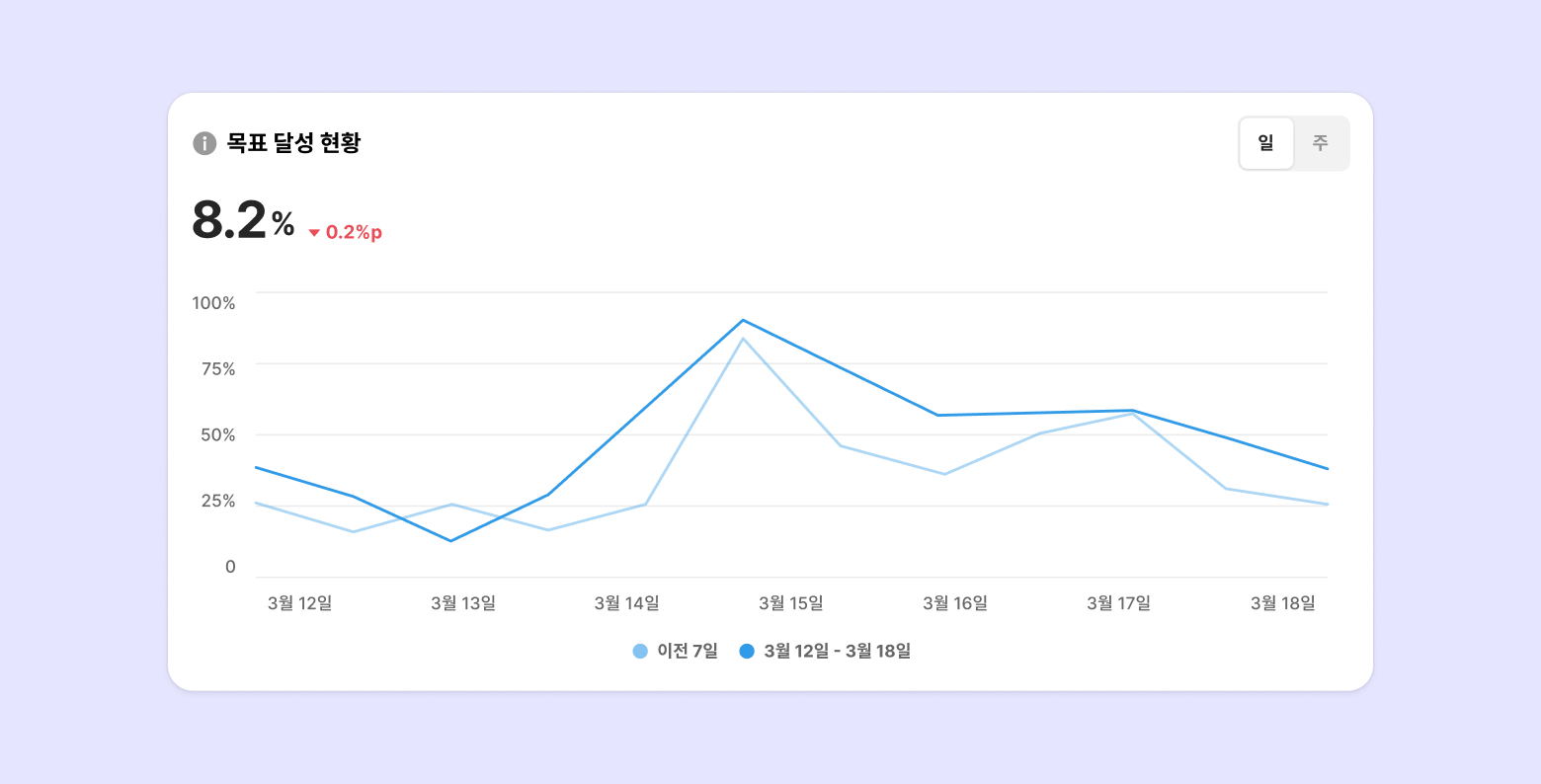Click the 100% y-axis label
The width and height of the screenshot is (1541, 784).
pos(214,303)
